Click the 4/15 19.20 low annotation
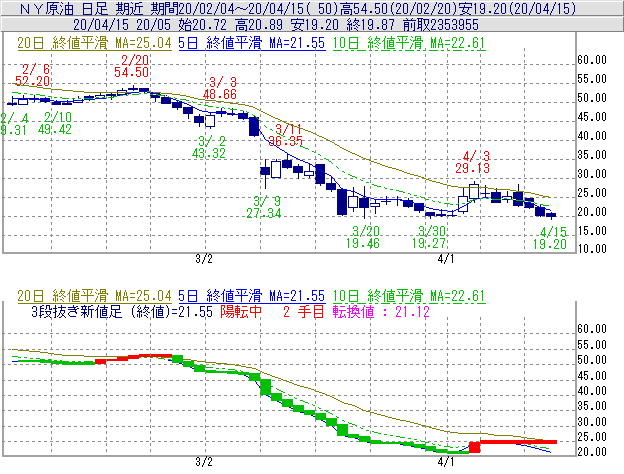Screen dimensions: 624x474 point(550,238)
